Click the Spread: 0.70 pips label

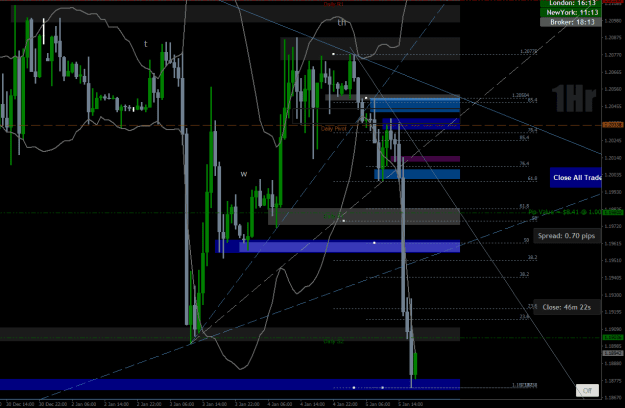[566, 236]
